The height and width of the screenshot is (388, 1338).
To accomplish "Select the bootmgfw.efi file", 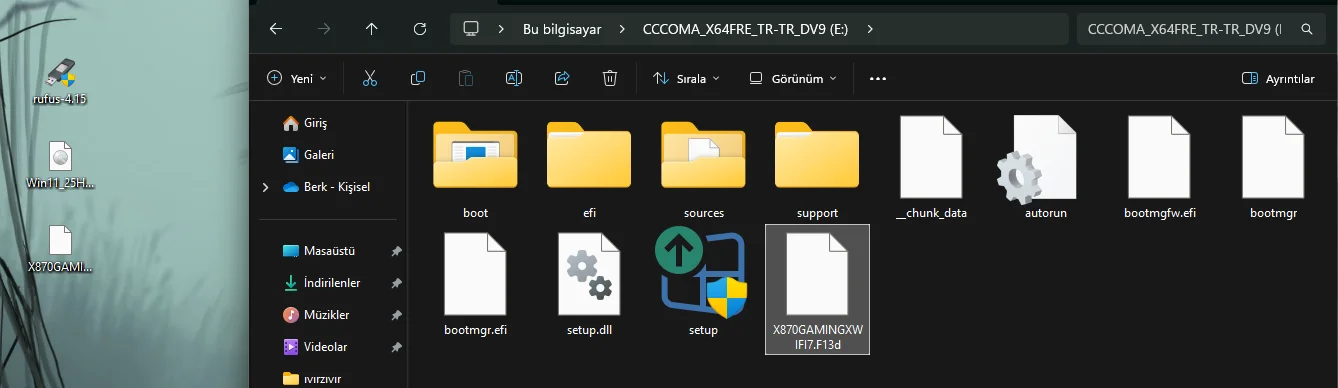I will [1159, 168].
